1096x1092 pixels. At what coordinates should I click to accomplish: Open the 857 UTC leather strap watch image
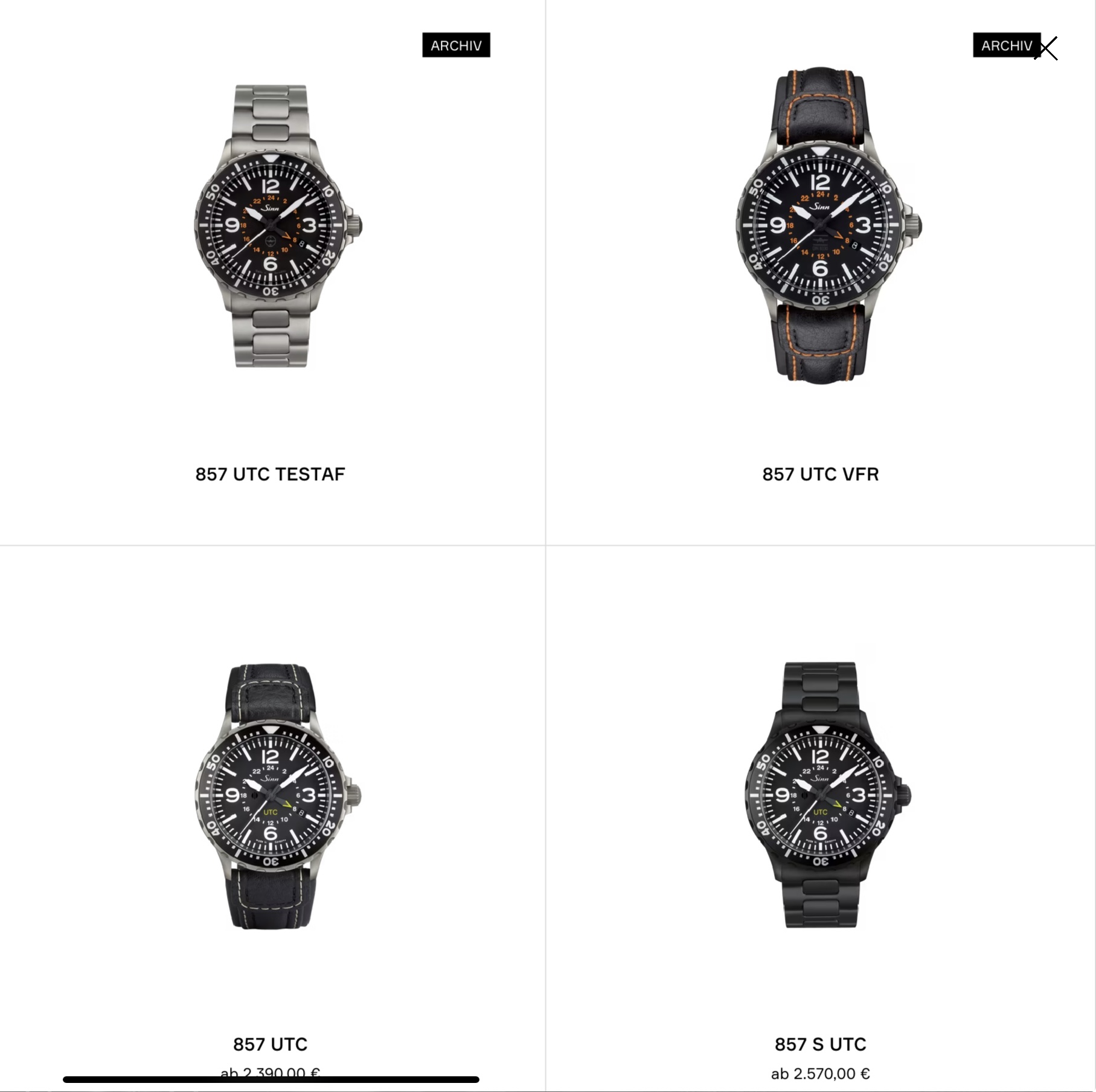click(278, 797)
